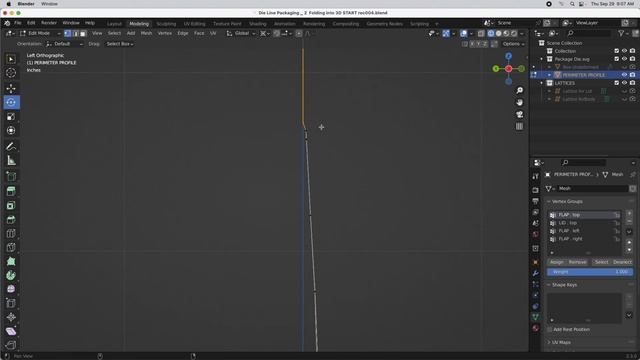Image resolution: width=640 pixels, height=360 pixels.
Task: Select the Transform tool
Action: 11,131
